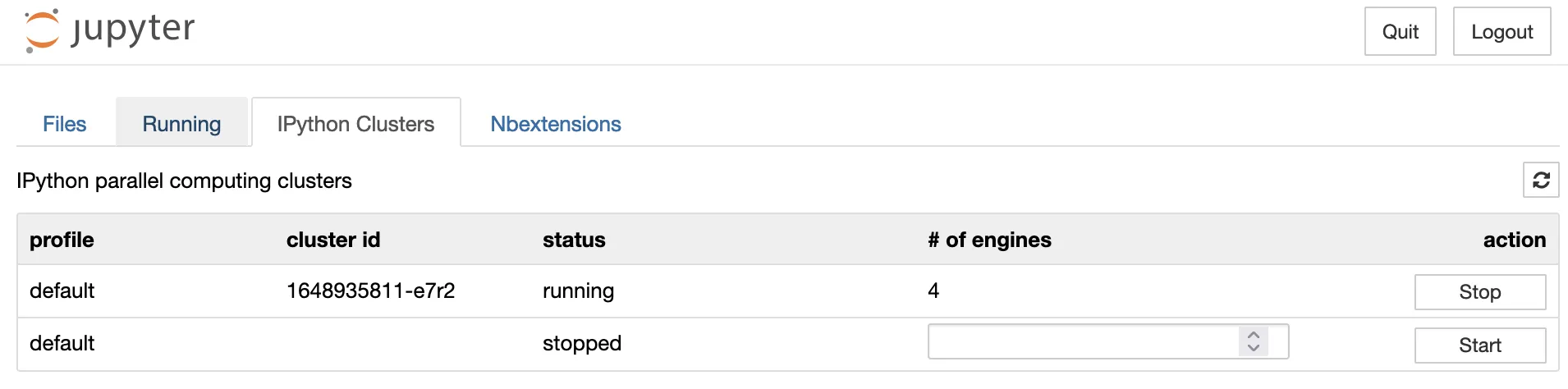Screen dimensions: 1568x389
Task: Click the "# of engines" column header
Action: (989, 240)
